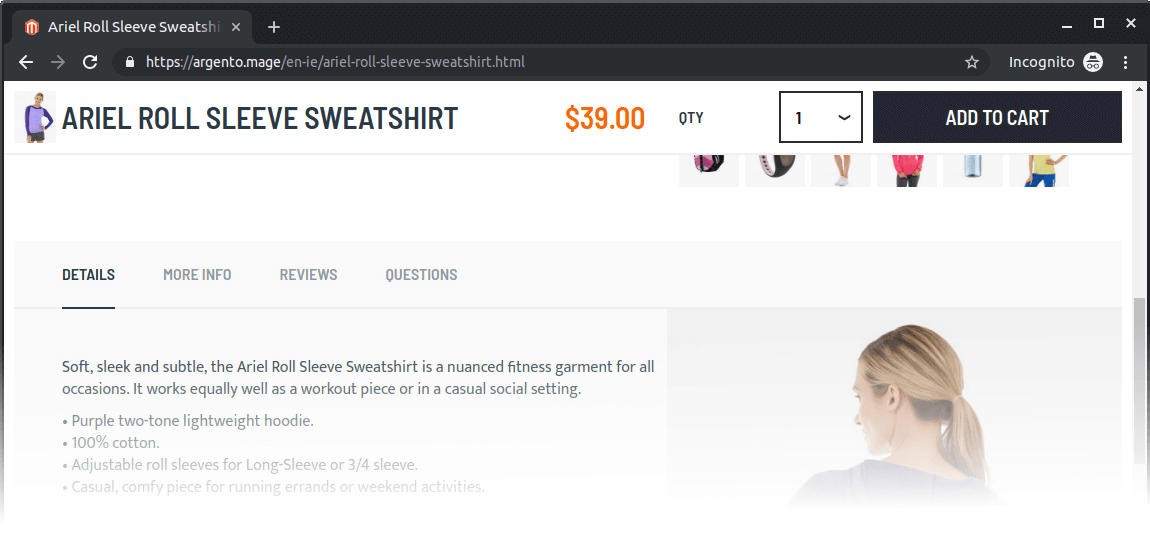Add the sweatshirt to cart

tap(997, 117)
